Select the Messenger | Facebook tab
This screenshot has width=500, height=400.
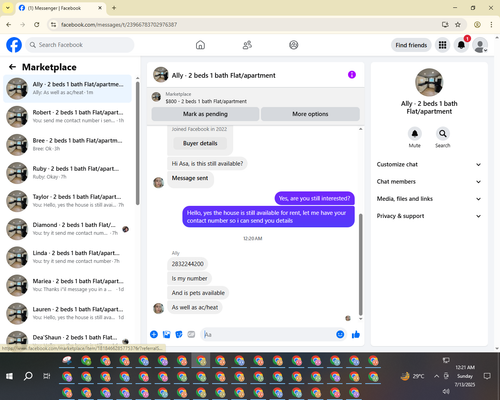(60, 8)
